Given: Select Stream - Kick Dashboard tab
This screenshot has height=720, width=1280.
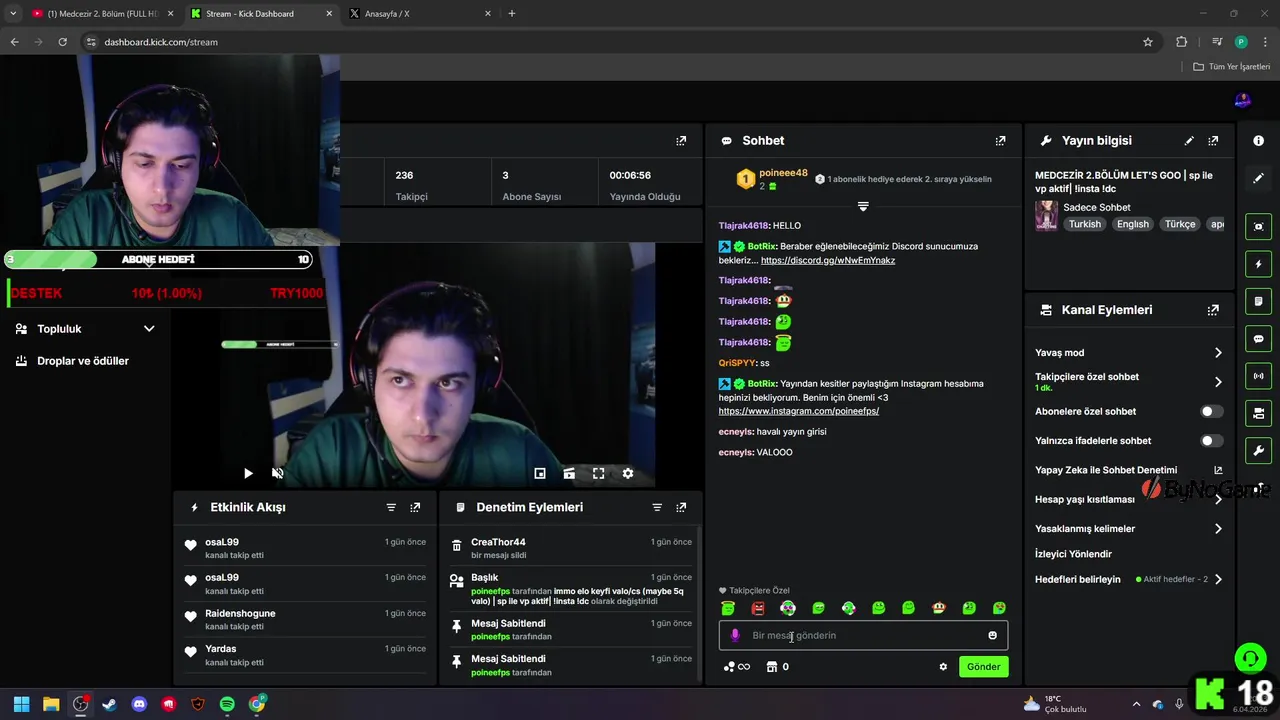Looking at the screenshot, I should click(x=261, y=14).
